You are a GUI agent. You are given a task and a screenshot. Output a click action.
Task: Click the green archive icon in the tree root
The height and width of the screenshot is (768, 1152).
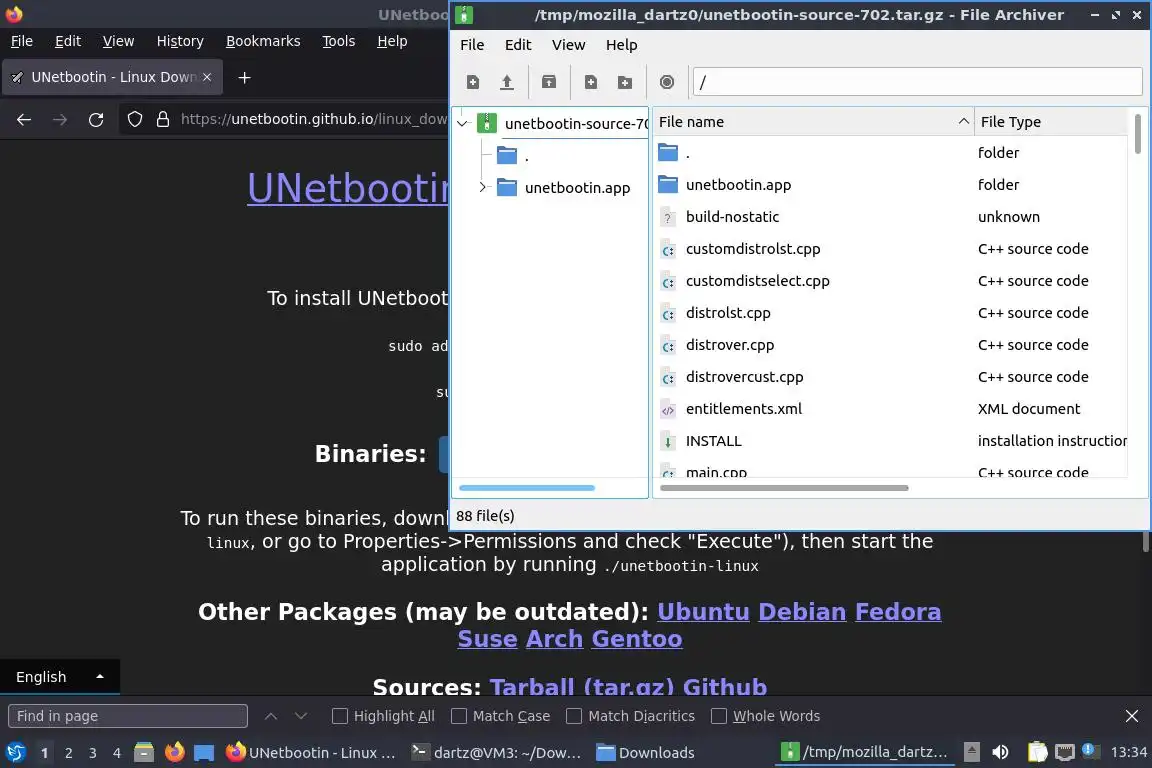(486, 123)
